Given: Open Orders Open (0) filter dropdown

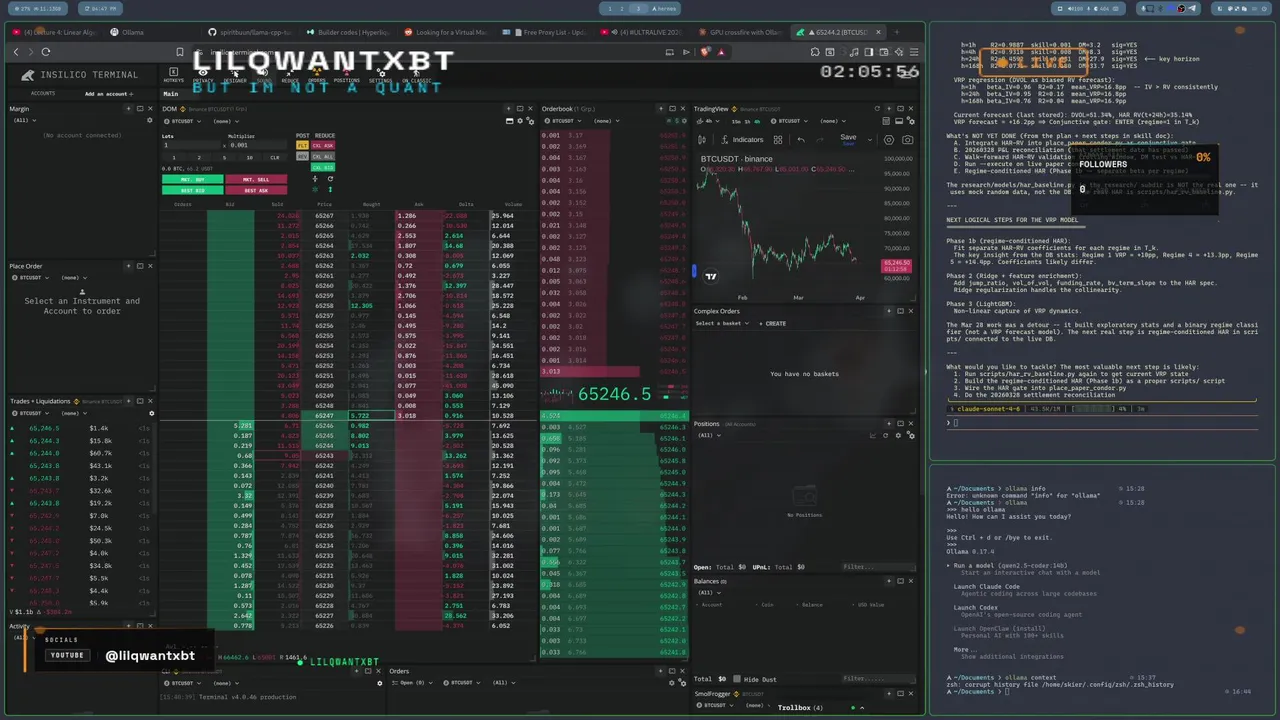Looking at the screenshot, I should (412, 683).
